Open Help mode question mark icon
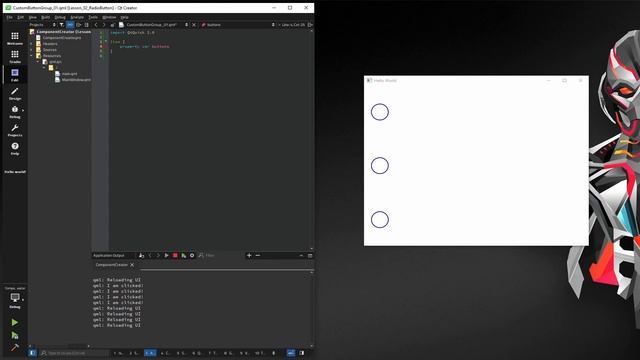This screenshot has height=360, width=640. tap(15, 149)
